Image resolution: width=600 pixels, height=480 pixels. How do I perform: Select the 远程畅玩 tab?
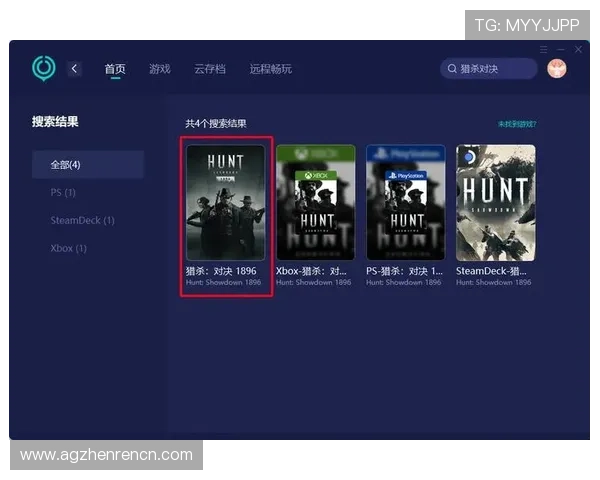pos(271,69)
